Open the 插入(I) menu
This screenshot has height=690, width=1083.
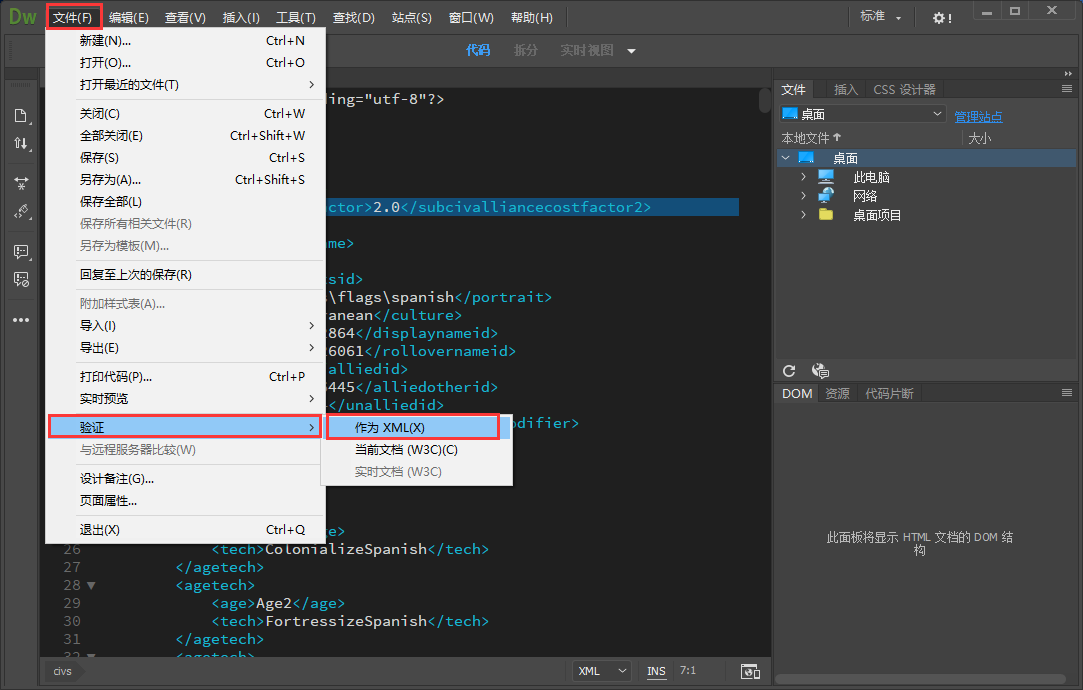(x=241, y=17)
